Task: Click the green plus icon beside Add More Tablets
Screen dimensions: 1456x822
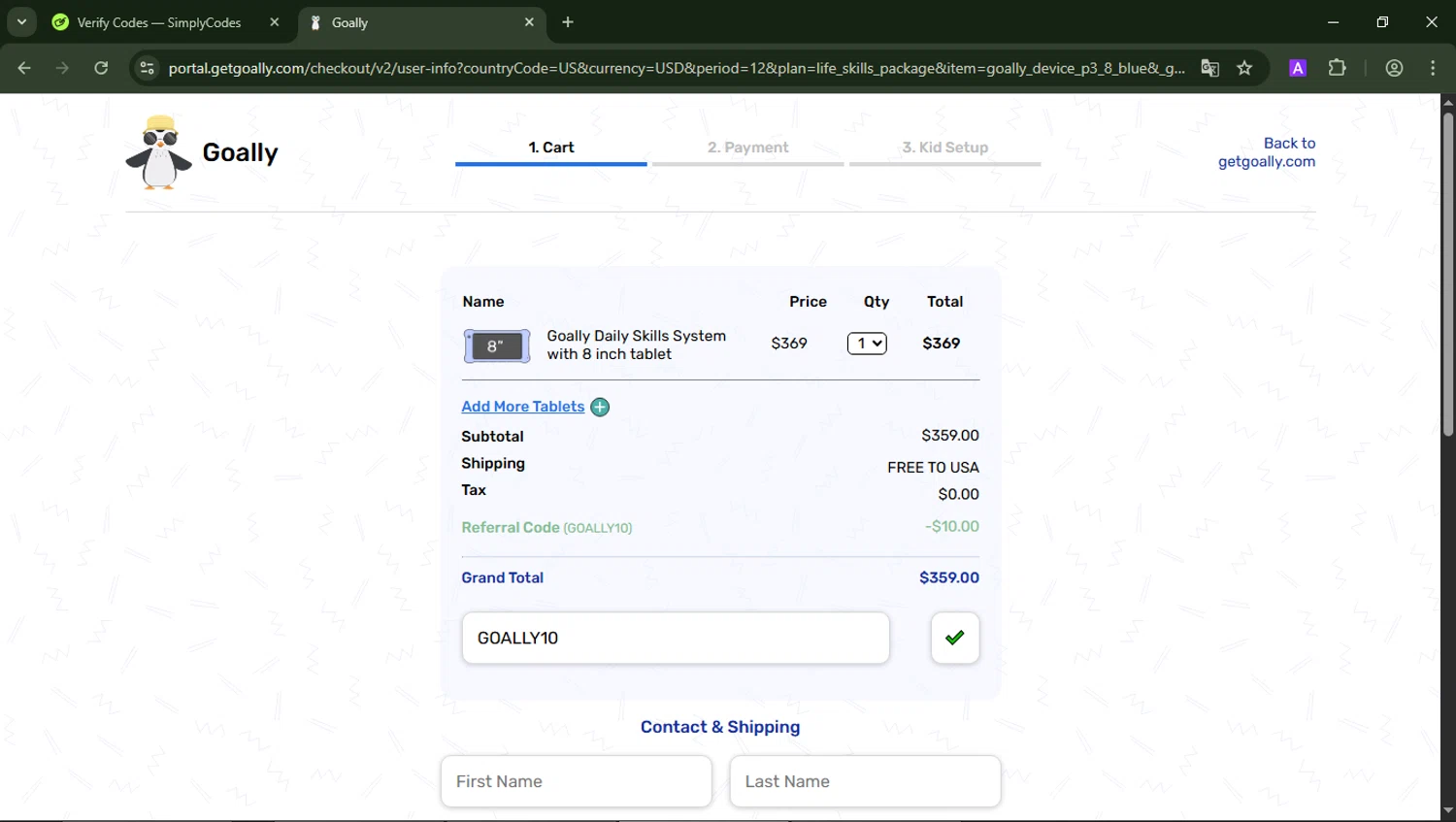Action: pyautogui.click(x=600, y=407)
